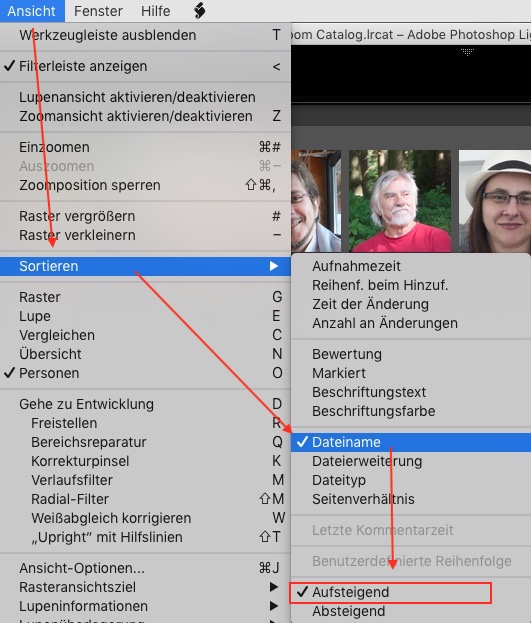Screen dimensions: 531x623
Task: Choose Freistellen tool
Action: pos(145,423)
